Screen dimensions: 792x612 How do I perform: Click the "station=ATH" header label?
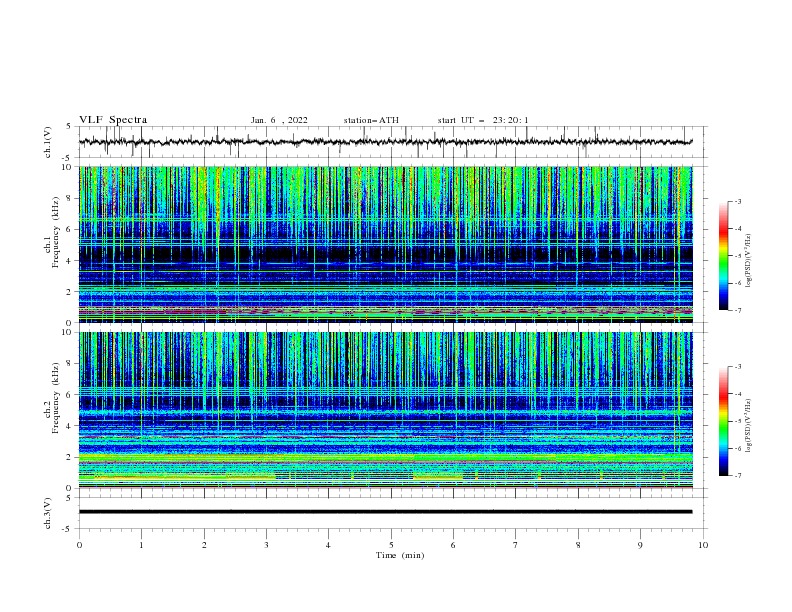click(371, 120)
